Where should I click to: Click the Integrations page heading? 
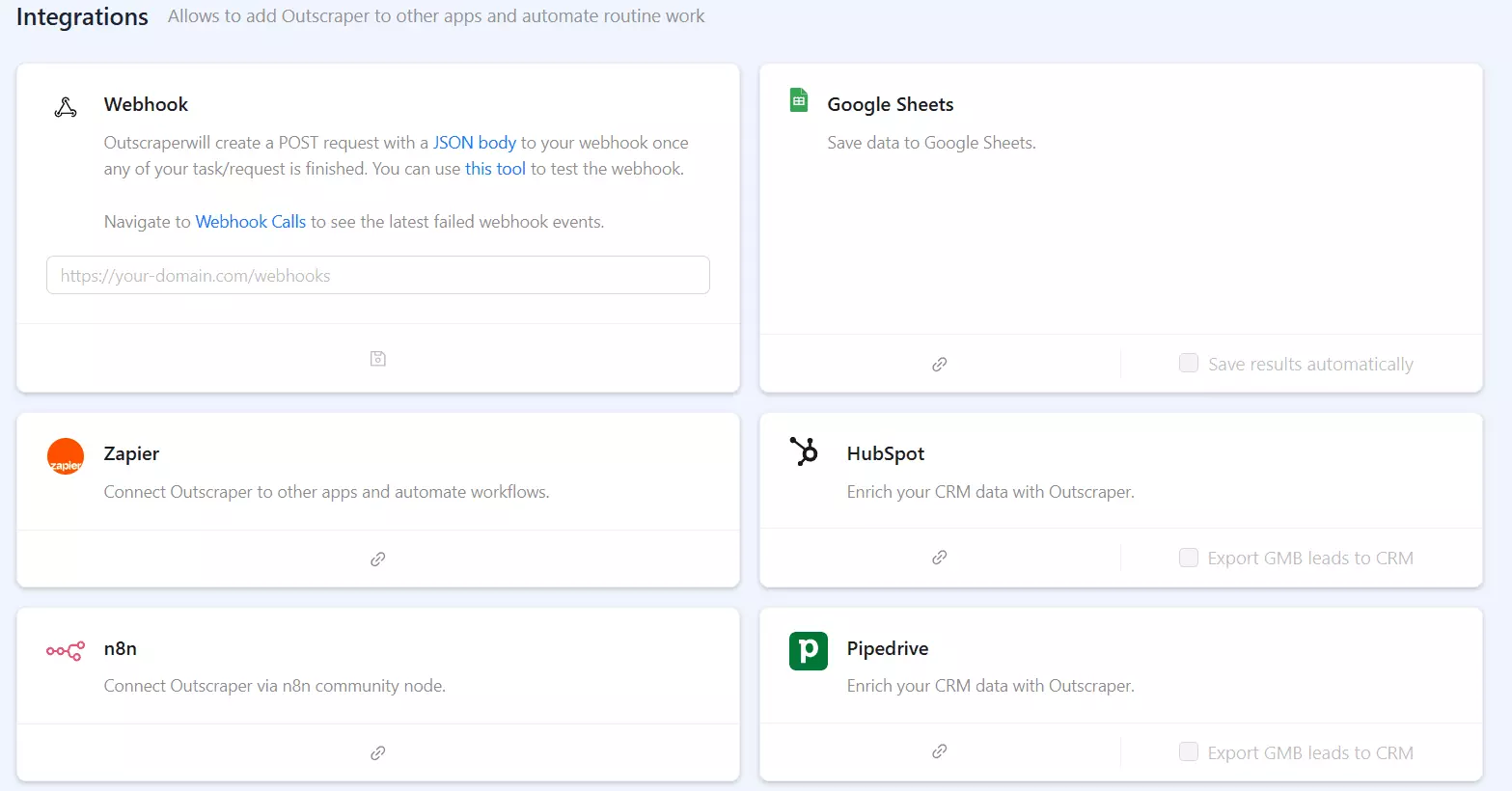click(x=82, y=17)
